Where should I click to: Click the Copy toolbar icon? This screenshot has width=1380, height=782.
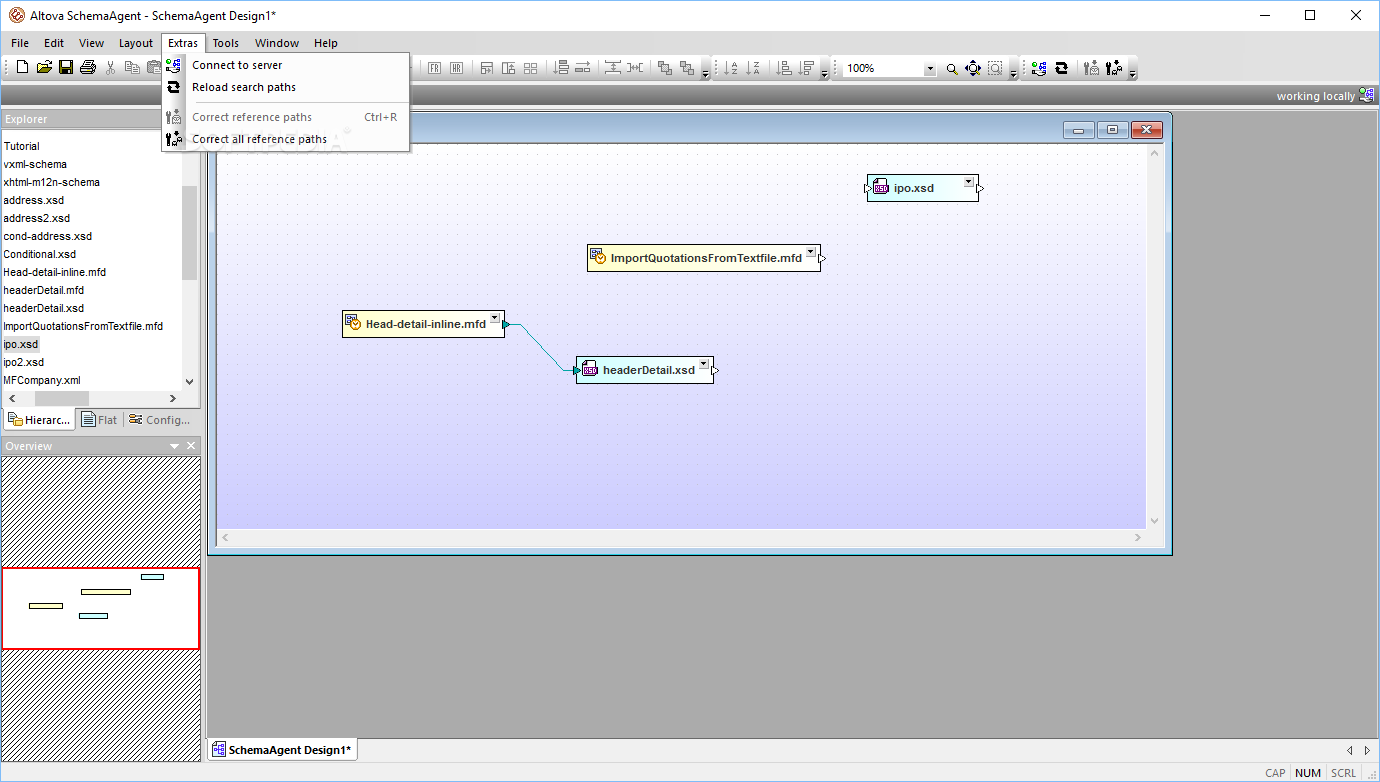tap(132, 68)
